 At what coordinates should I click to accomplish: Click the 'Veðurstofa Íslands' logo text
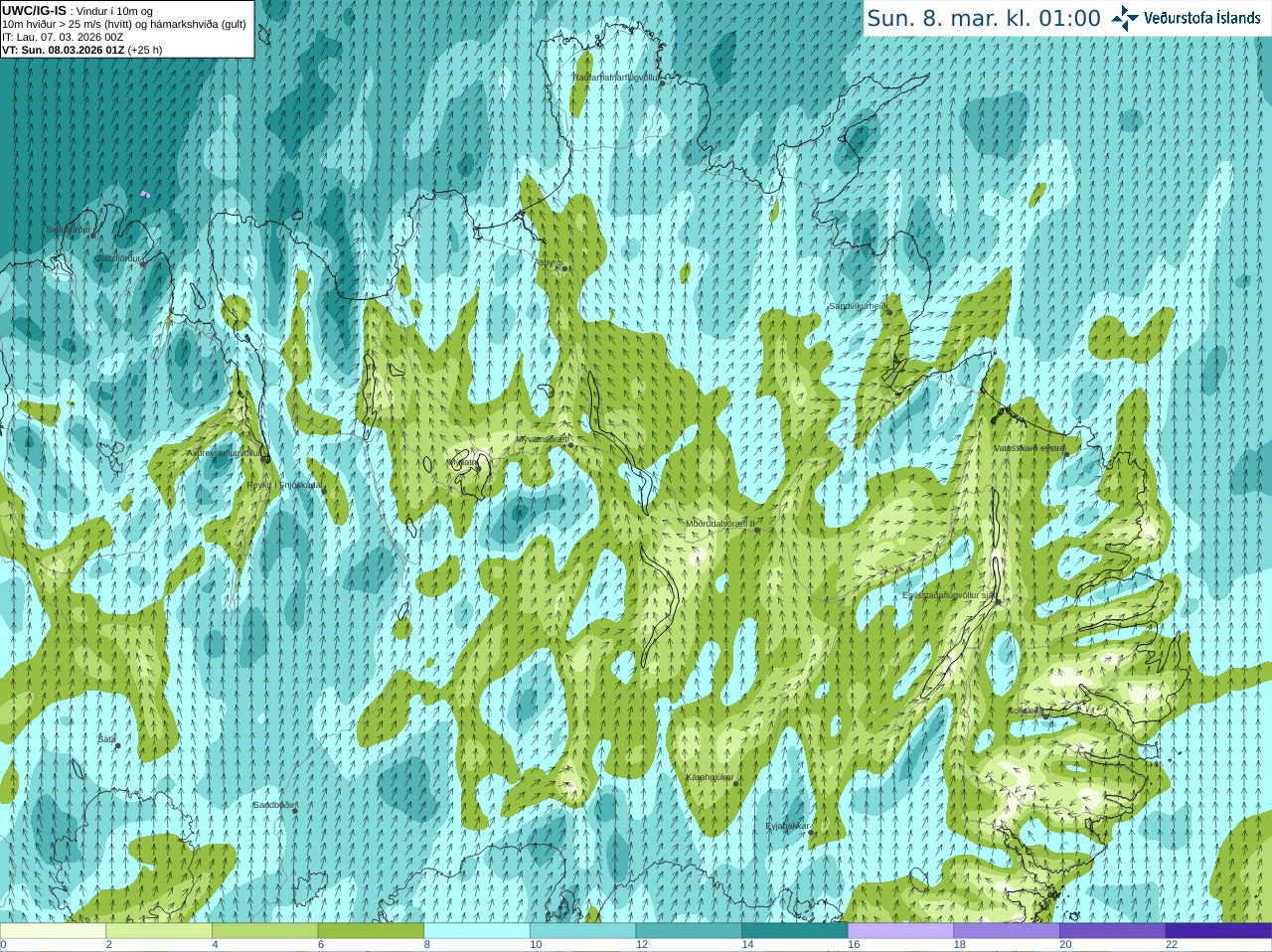(x=1202, y=18)
